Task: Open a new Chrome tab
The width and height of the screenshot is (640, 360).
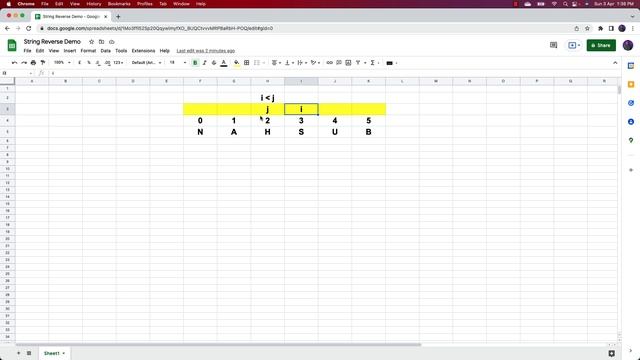Action: pyautogui.click(x=118, y=17)
